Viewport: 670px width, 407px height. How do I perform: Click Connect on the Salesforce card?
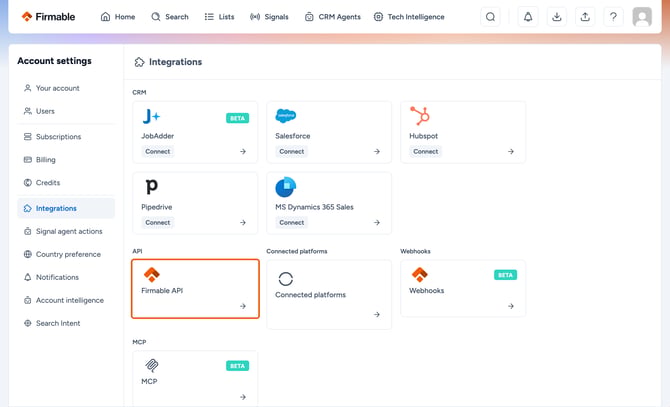tap(292, 151)
